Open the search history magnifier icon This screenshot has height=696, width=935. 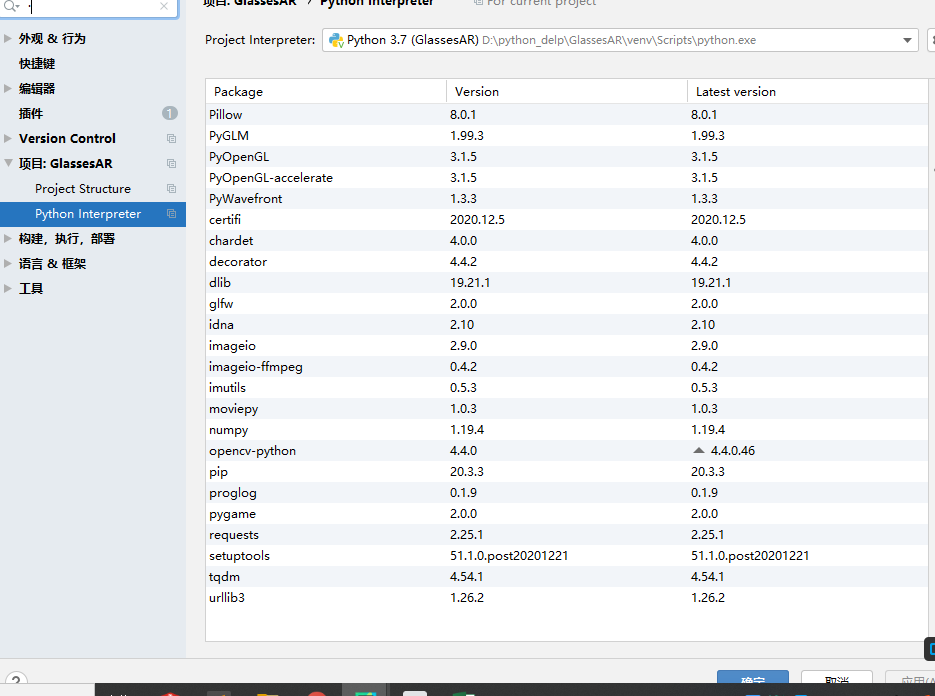click(12, 6)
